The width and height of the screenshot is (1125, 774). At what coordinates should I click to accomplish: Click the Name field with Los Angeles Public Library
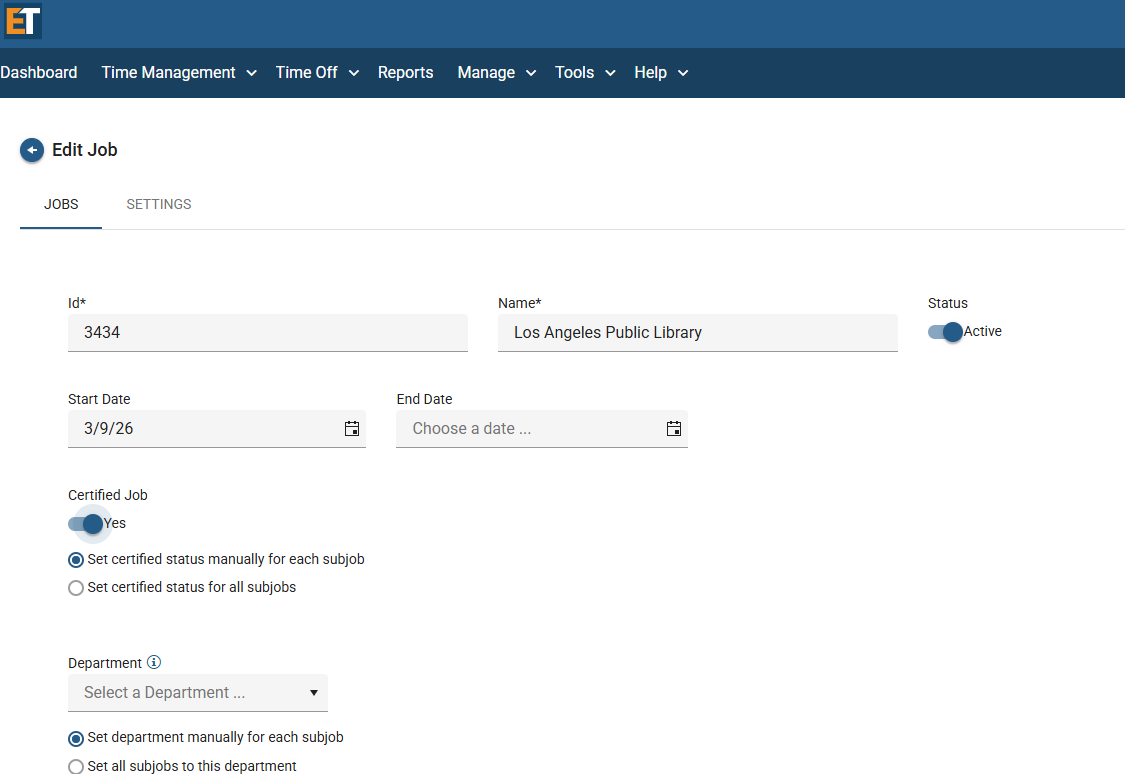click(x=697, y=333)
